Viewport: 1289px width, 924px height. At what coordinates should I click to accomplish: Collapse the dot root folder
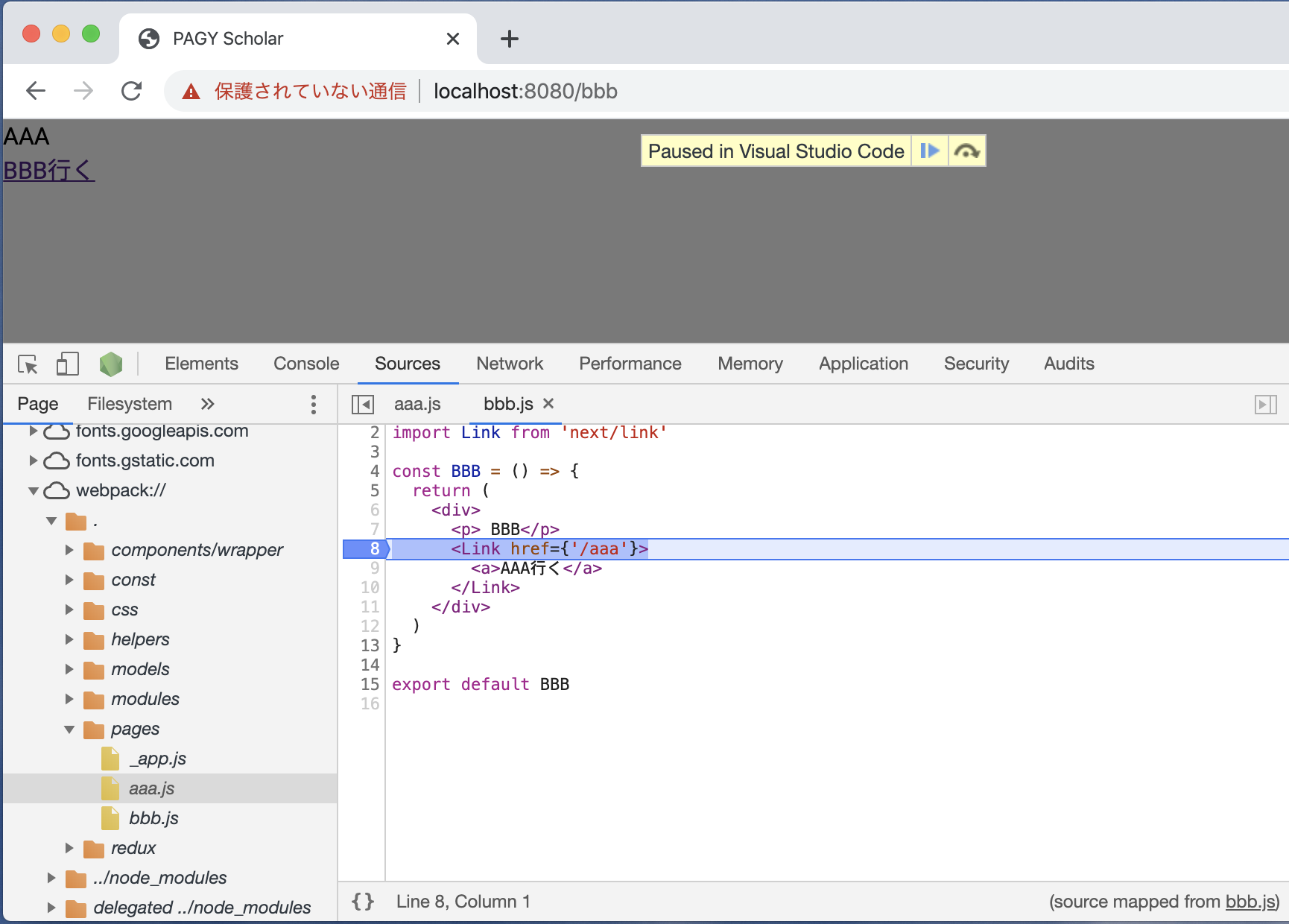click(51, 521)
